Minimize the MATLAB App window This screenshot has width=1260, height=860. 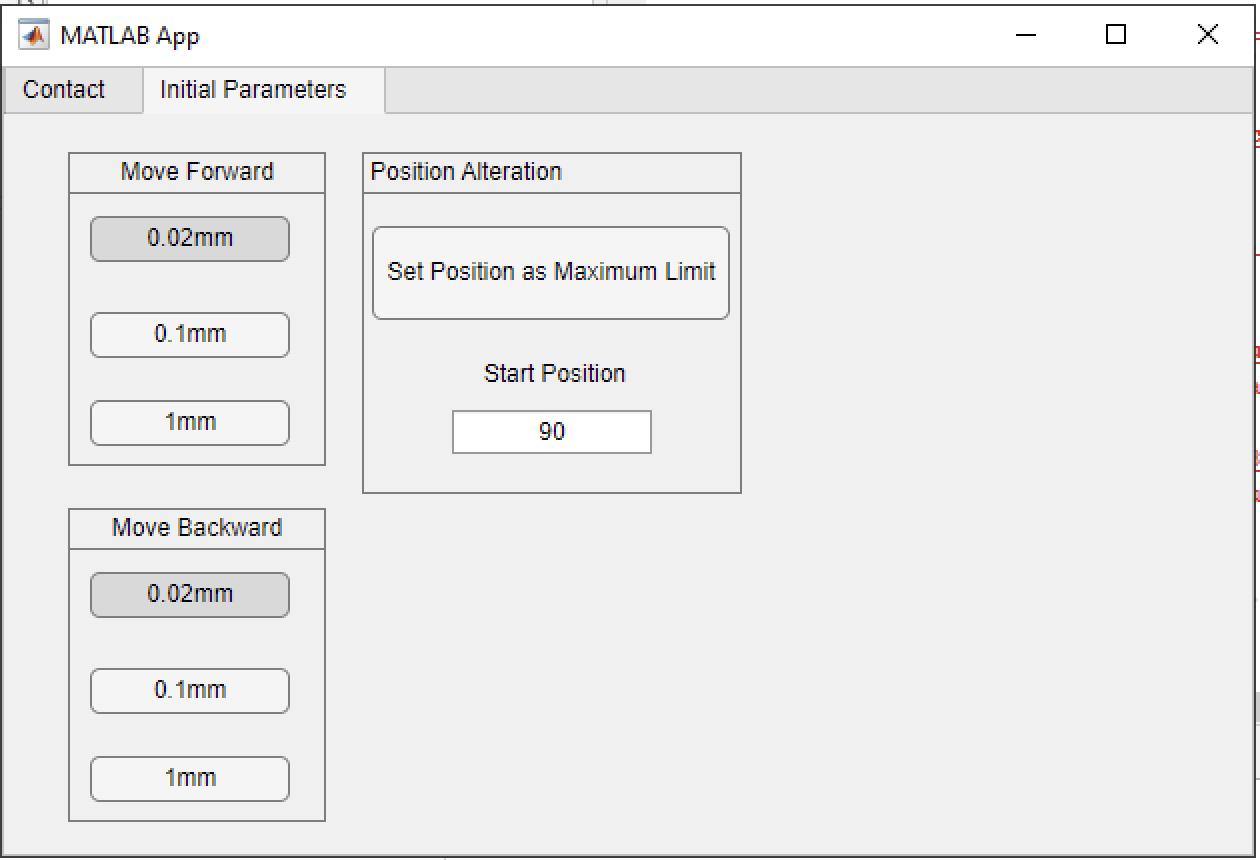click(1026, 36)
